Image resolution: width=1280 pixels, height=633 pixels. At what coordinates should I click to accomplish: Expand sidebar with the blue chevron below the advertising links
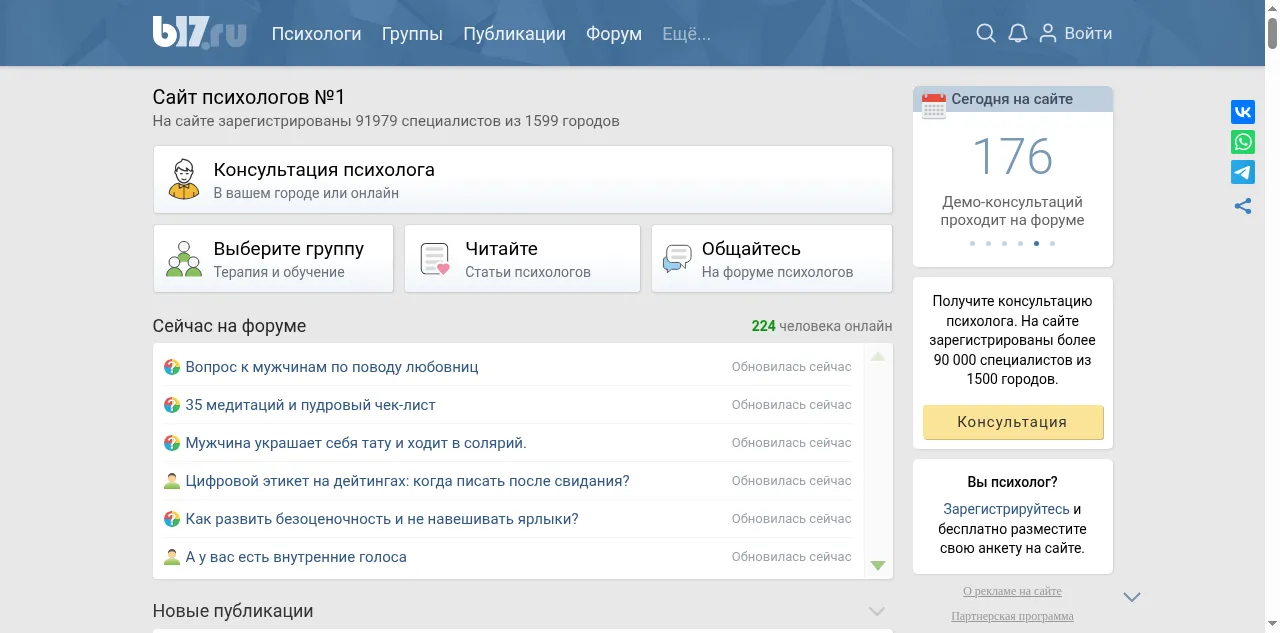point(1132,597)
